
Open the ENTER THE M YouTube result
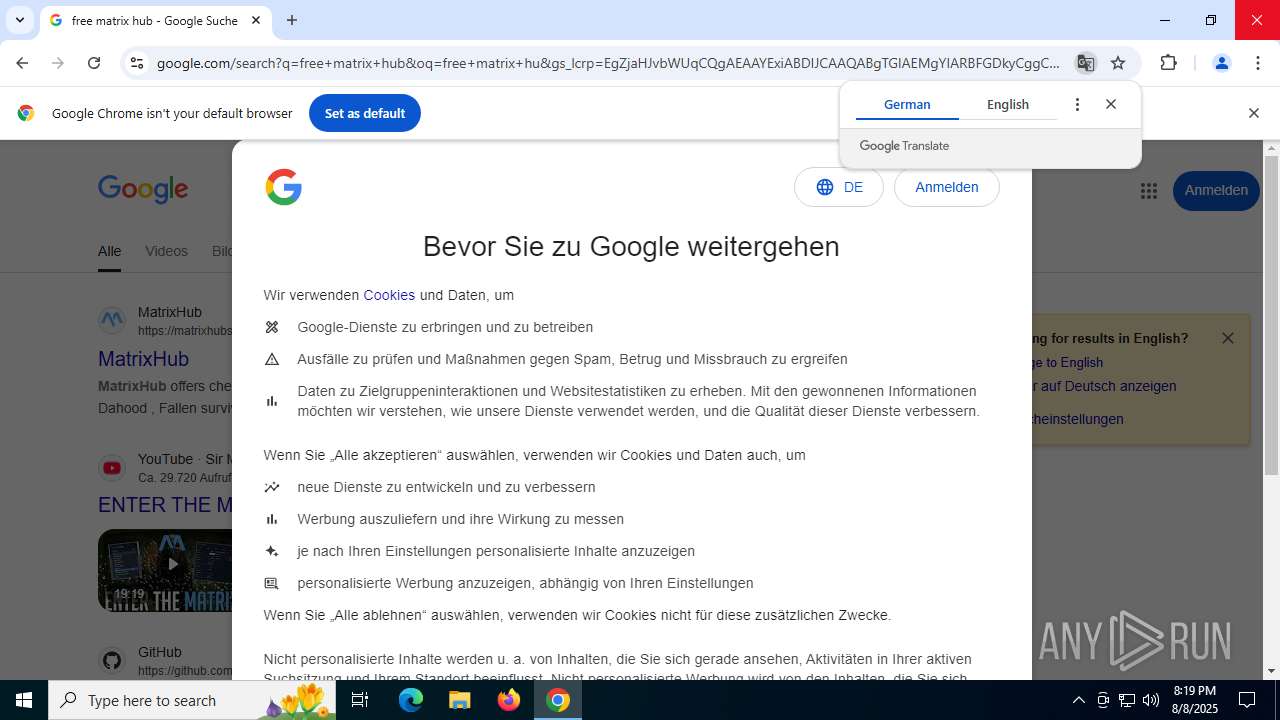point(165,505)
